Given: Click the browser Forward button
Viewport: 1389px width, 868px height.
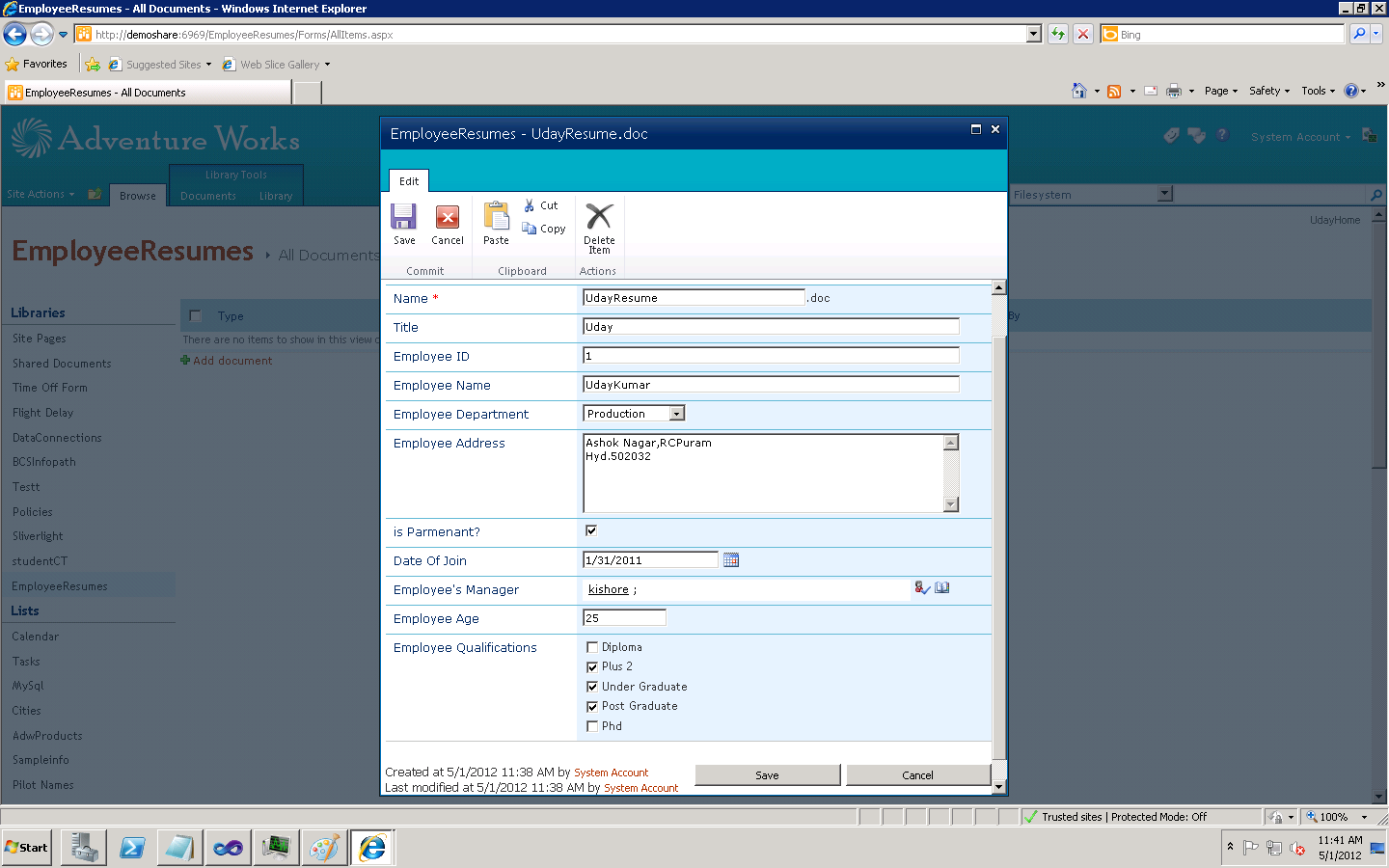Looking at the screenshot, I should click(41, 35).
